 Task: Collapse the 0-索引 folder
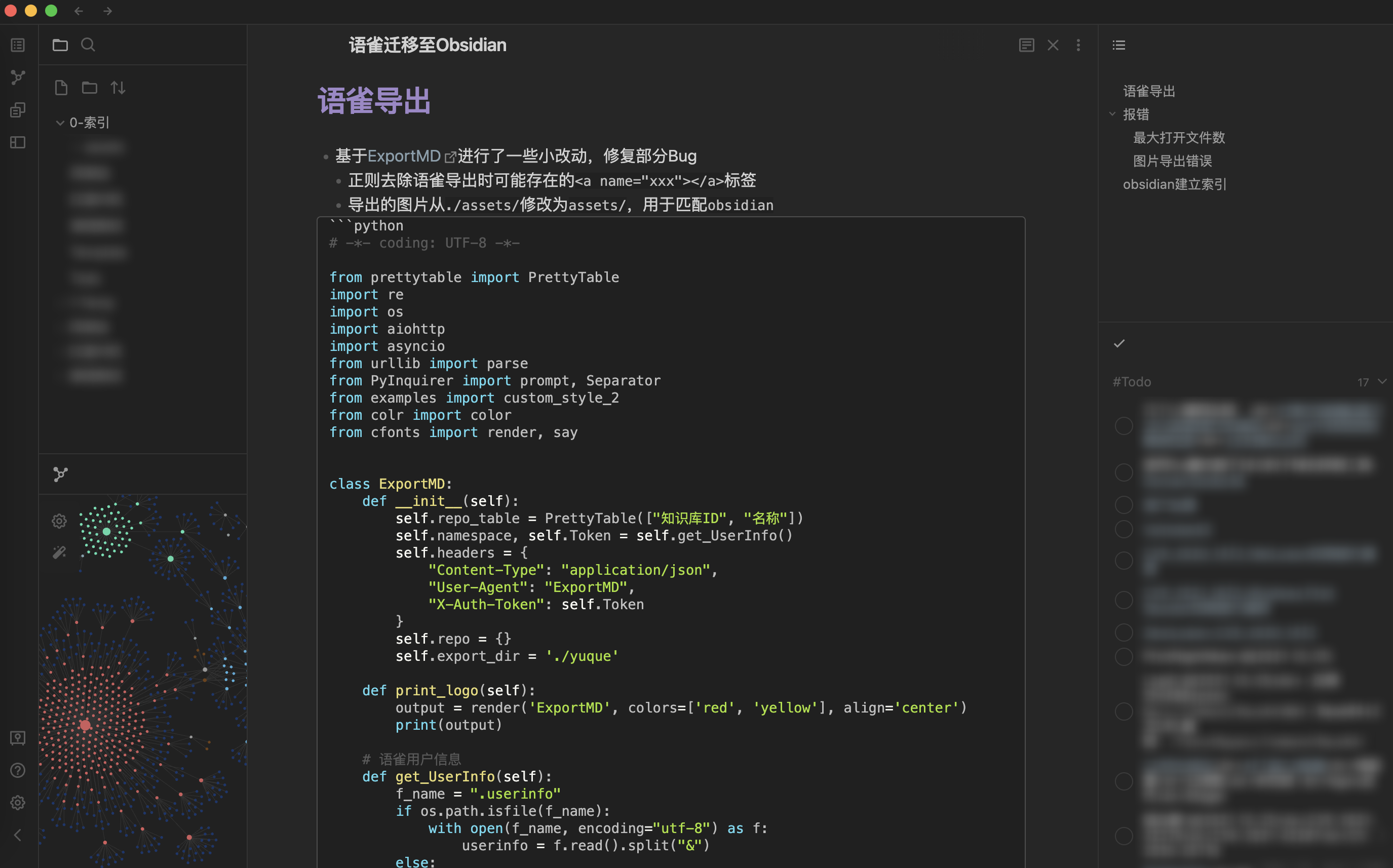[60, 122]
